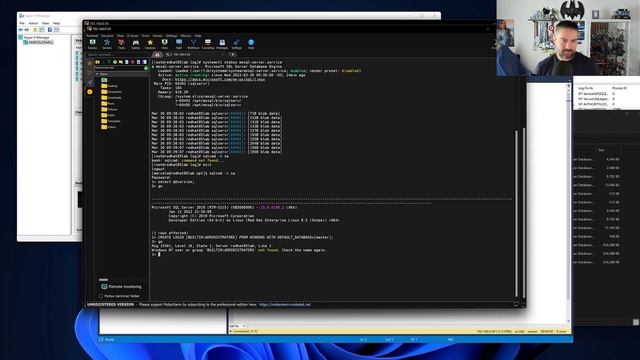Click the UNREGISTERED VERSION status text
640x360 pixels.
[110, 304]
